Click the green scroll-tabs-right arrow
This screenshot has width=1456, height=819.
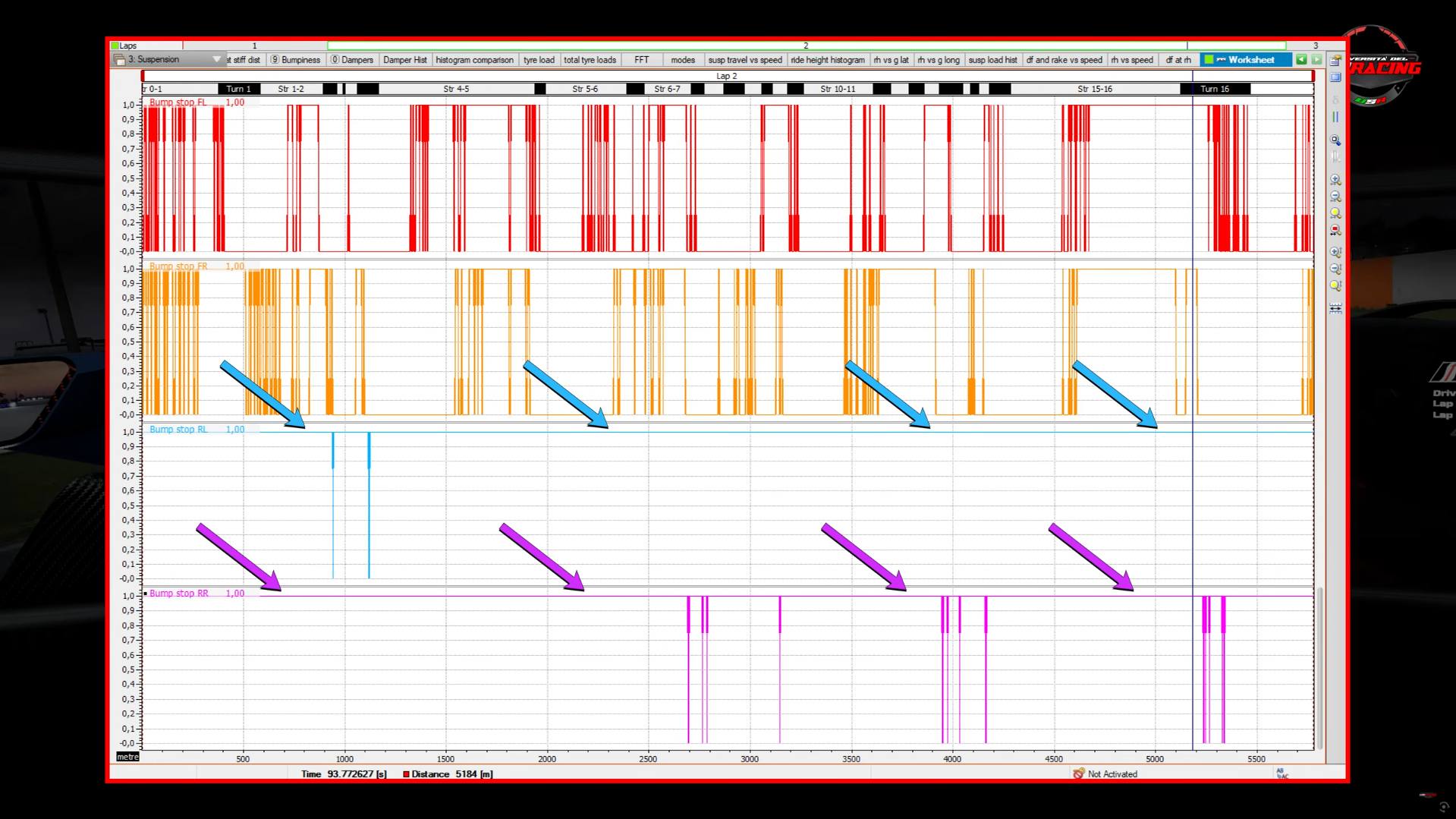tap(1316, 60)
